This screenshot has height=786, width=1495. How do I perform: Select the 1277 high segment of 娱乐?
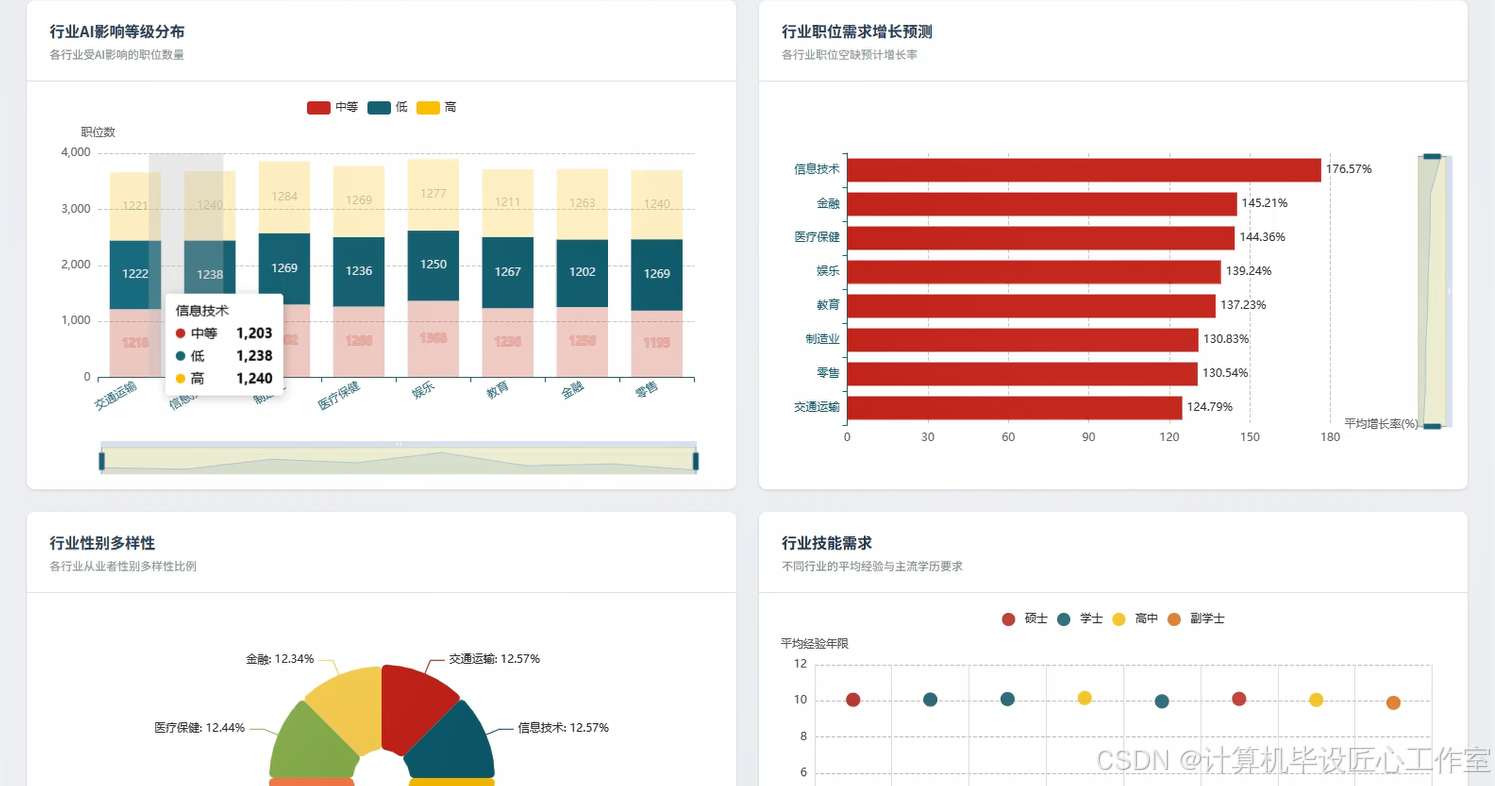433,195
